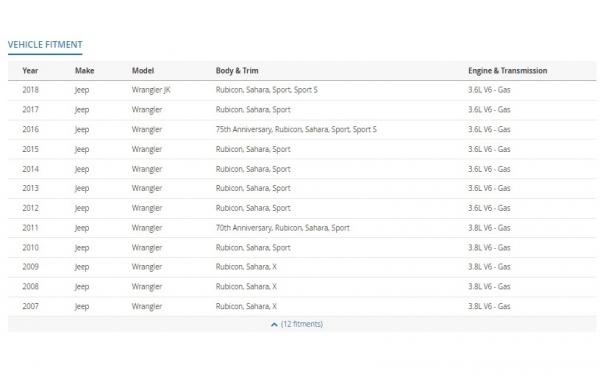This screenshot has height=384, width=600.
Task: Click the Model column header
Action: (x=143, y=70)
